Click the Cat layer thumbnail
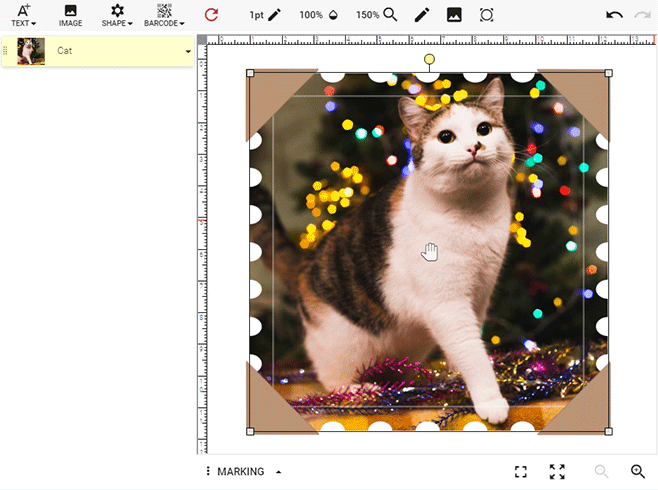This screenshot has width=658, height=490. (31, 51)
